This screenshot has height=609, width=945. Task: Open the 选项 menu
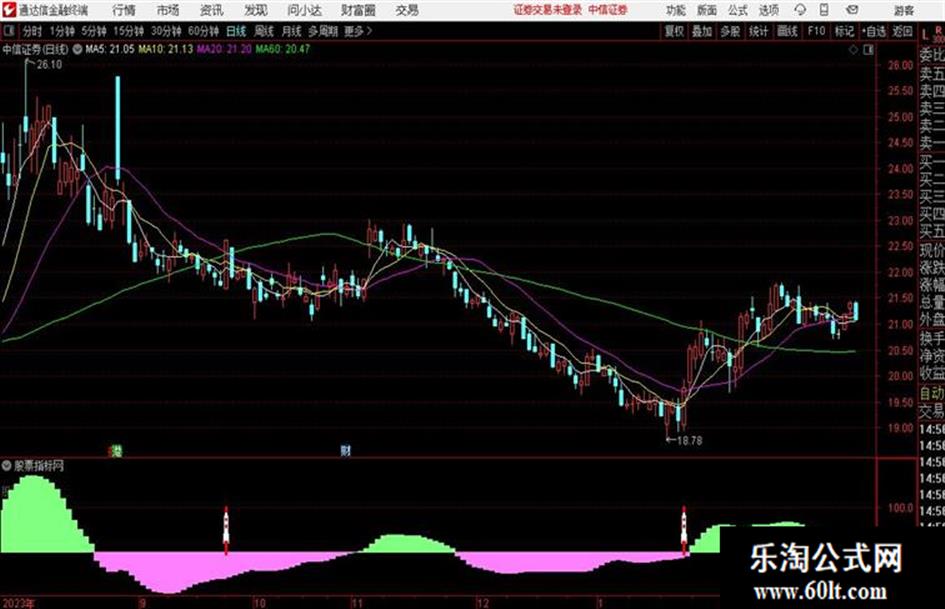769,10
